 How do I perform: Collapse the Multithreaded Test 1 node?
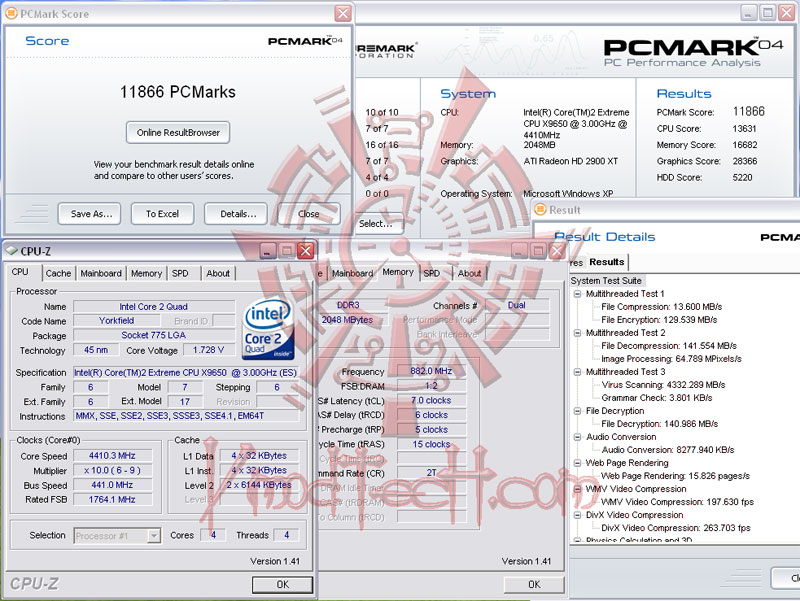(x=578, y=294)
